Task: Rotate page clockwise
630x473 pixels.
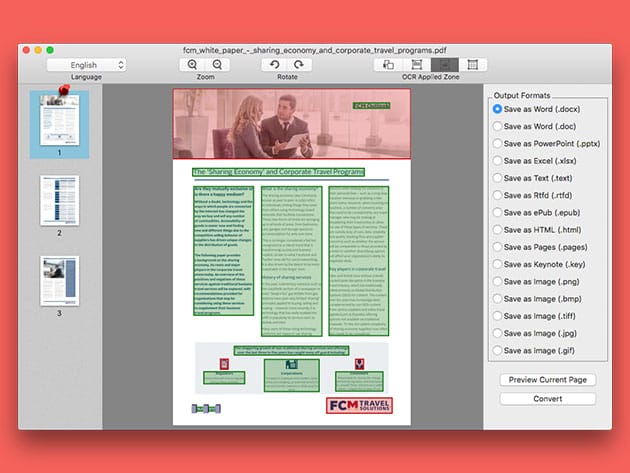Action: pos(297,64)
